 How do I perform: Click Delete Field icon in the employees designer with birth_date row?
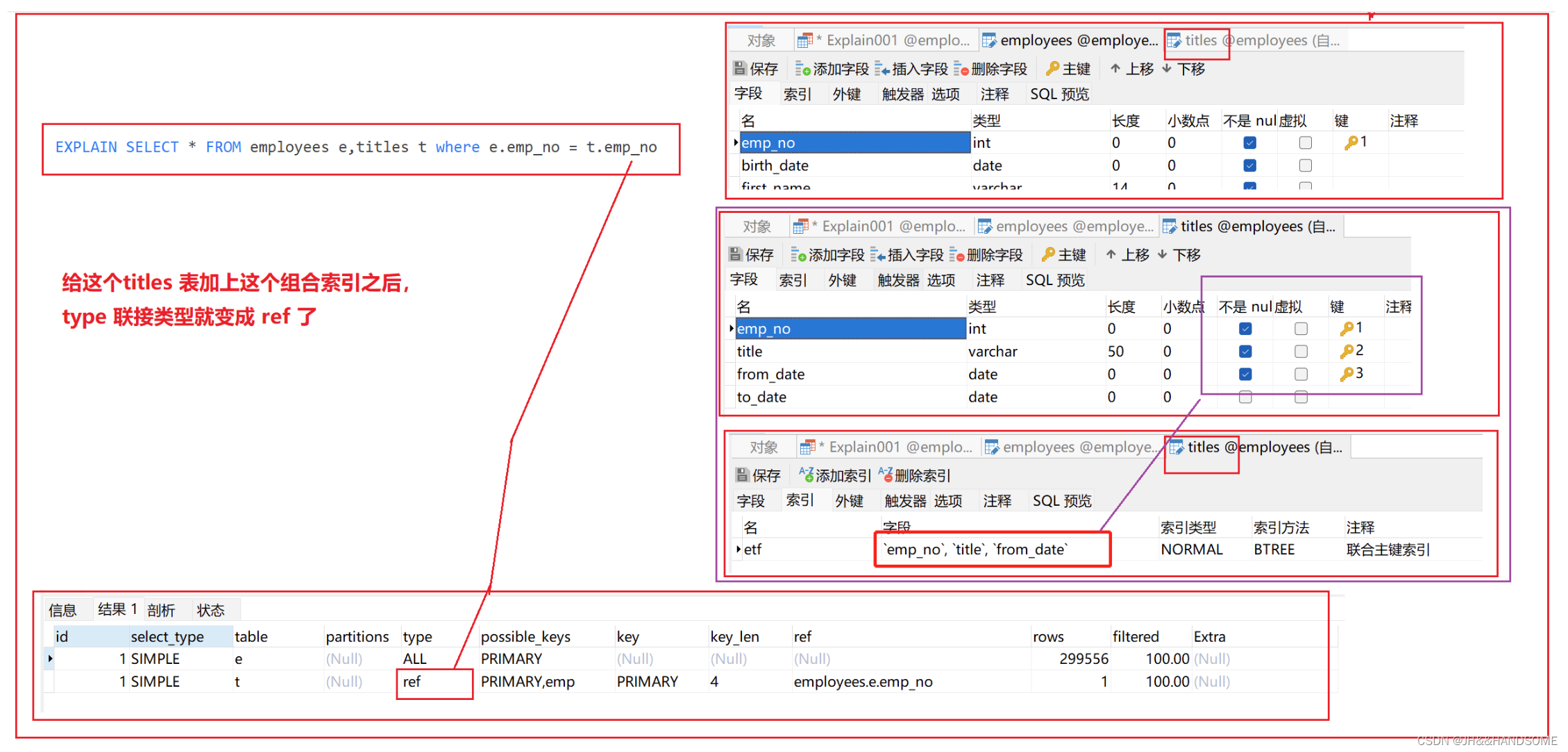pos(961,69)
